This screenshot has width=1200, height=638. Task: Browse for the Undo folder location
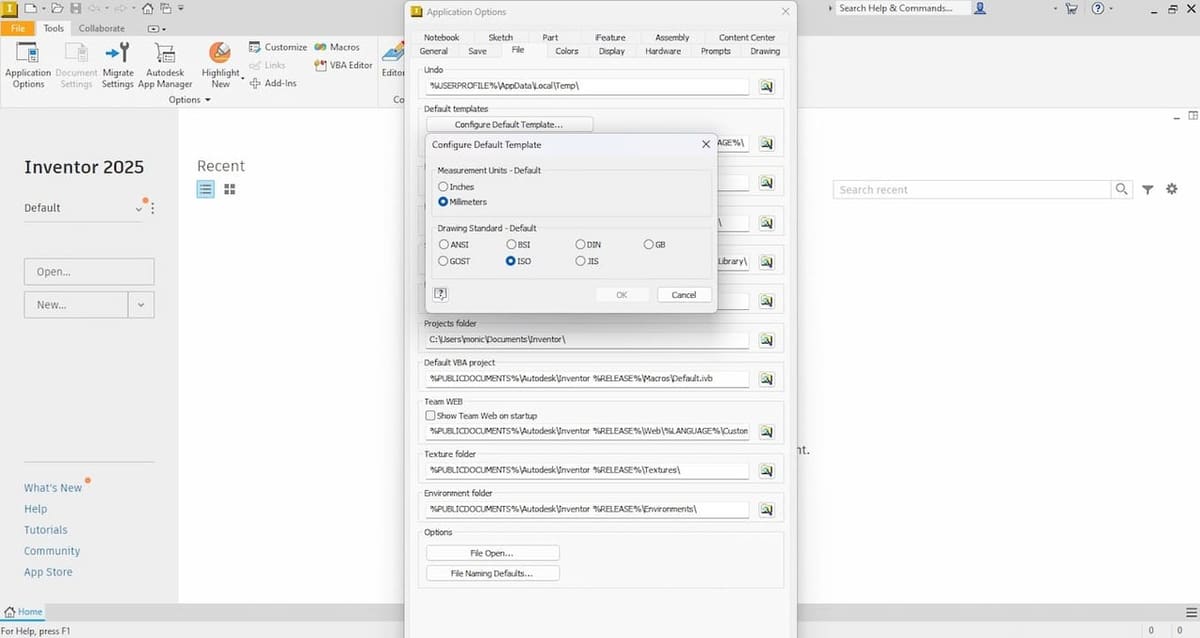tap(766, 87)
